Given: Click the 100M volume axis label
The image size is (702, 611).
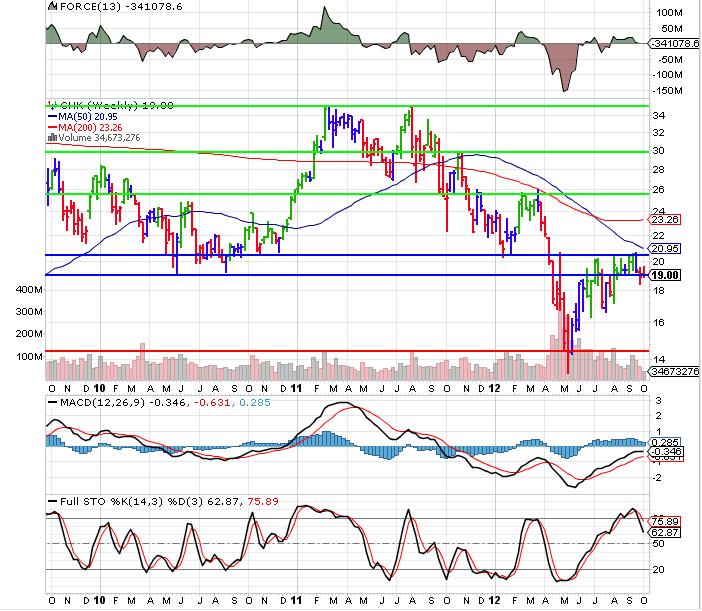Looking at the screenshot, I should coord(30,357).
